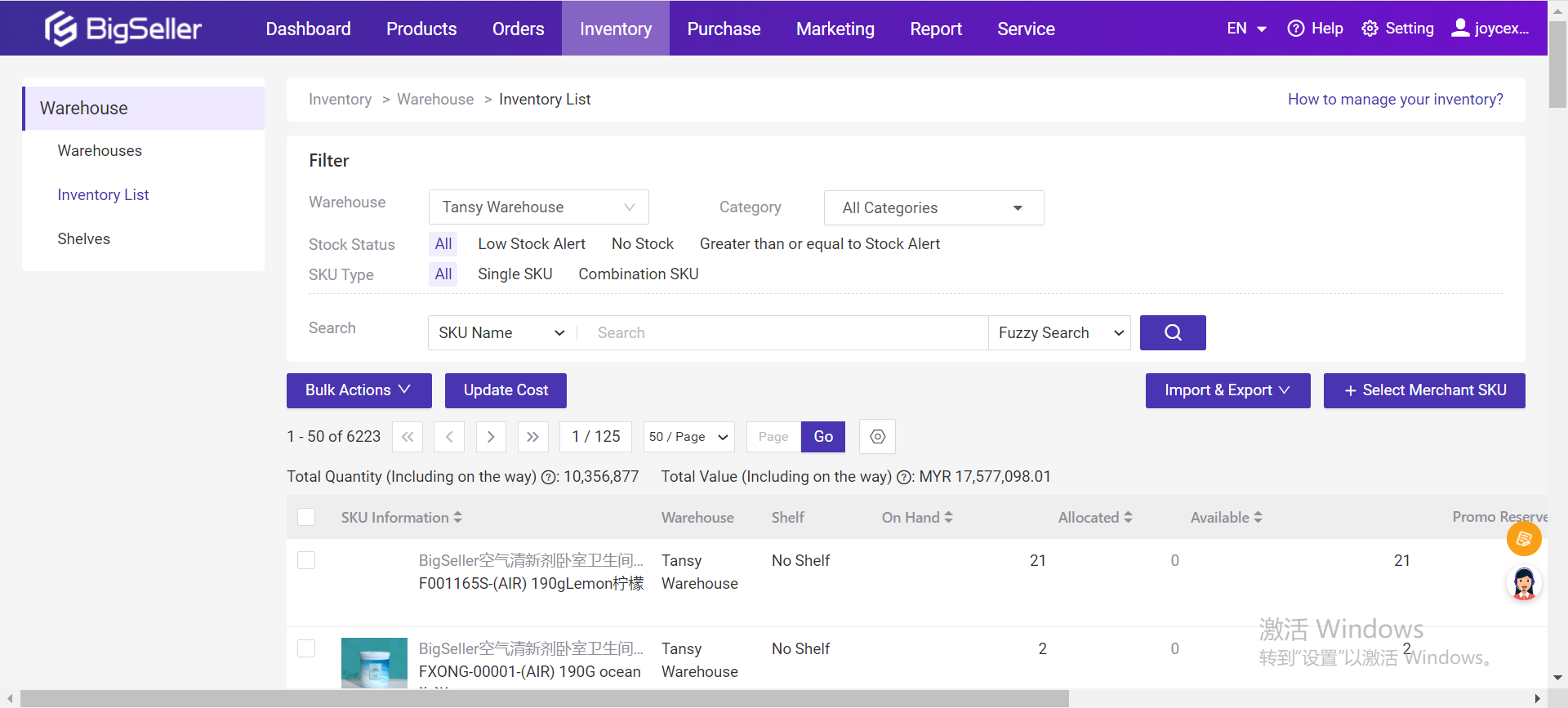The height and width of the screenshot is (708, 1568).
Task: Sort by On Hand column
Action: click(916, 518)
